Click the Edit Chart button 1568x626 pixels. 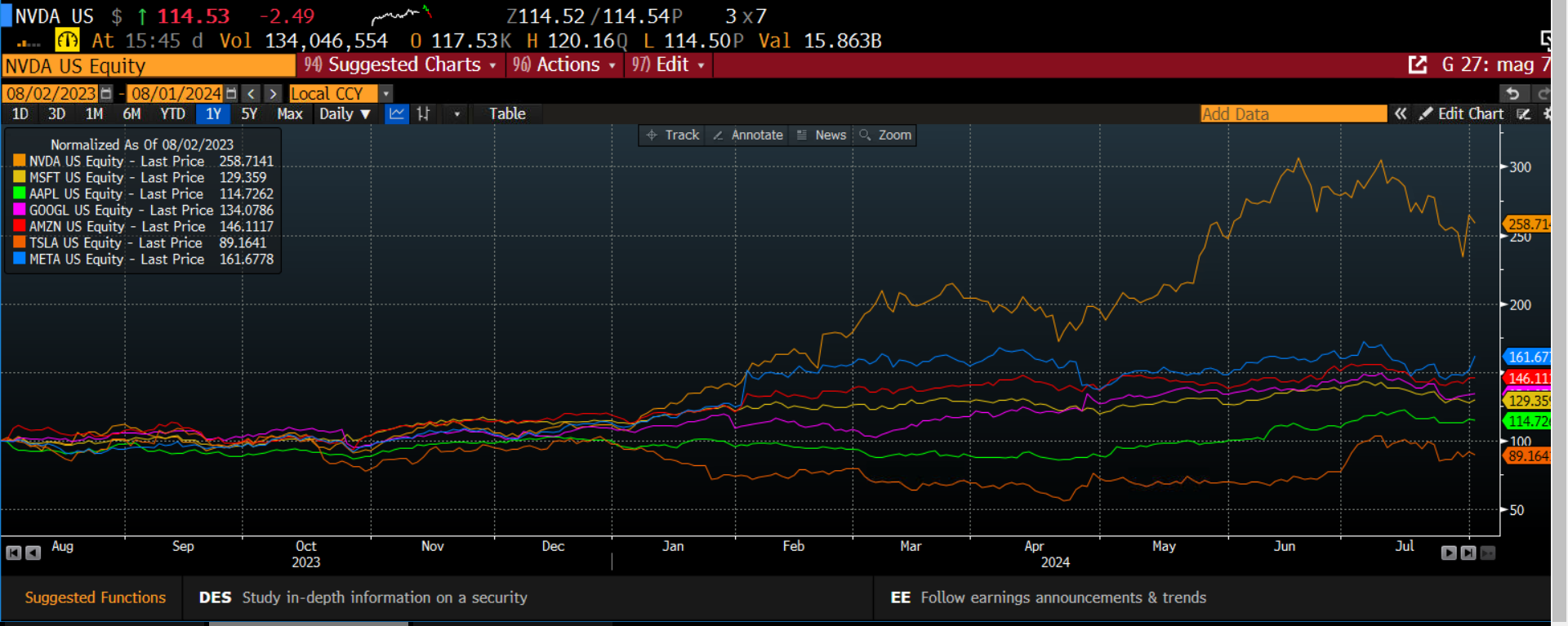coord(1462,114)
